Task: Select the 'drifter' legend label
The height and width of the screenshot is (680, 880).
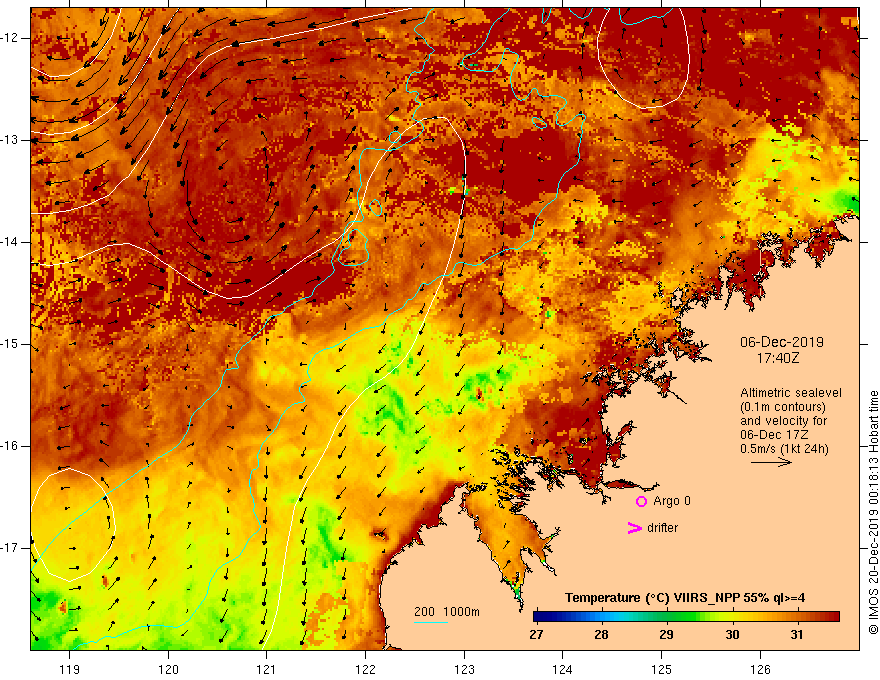Action: tap(662, 528)
